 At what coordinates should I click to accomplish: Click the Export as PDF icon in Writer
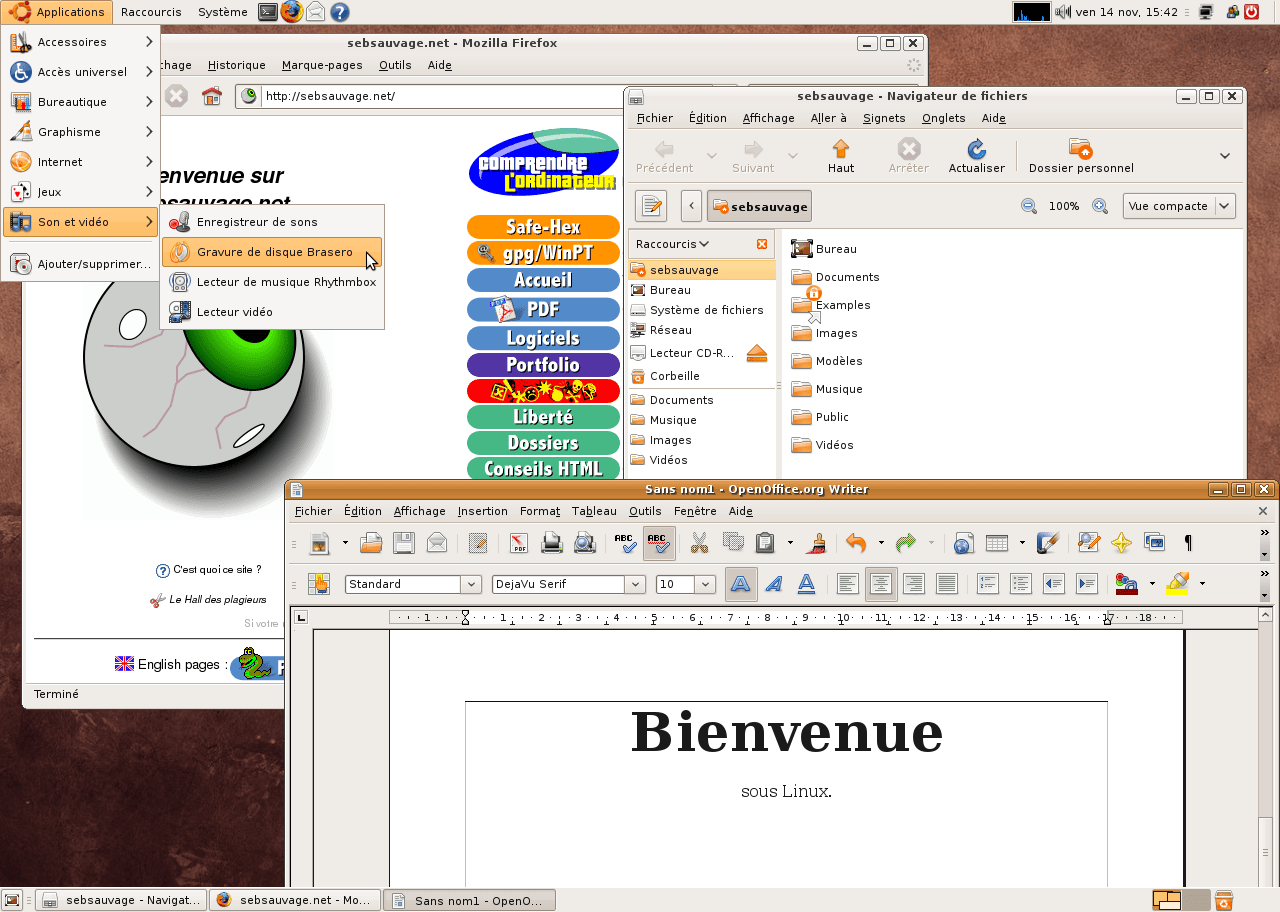(519, 543)
